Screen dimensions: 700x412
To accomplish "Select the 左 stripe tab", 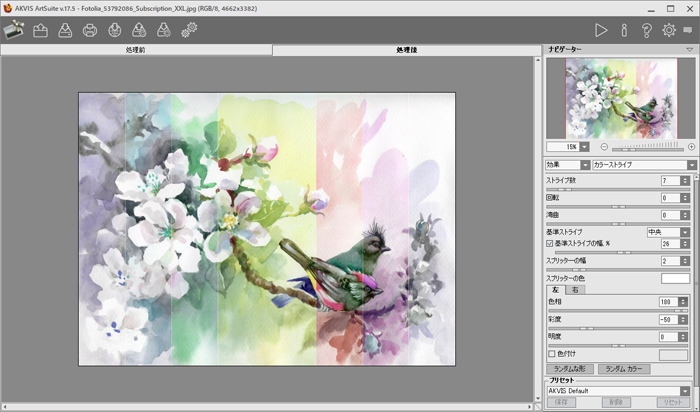I will [x=556, y=290].
